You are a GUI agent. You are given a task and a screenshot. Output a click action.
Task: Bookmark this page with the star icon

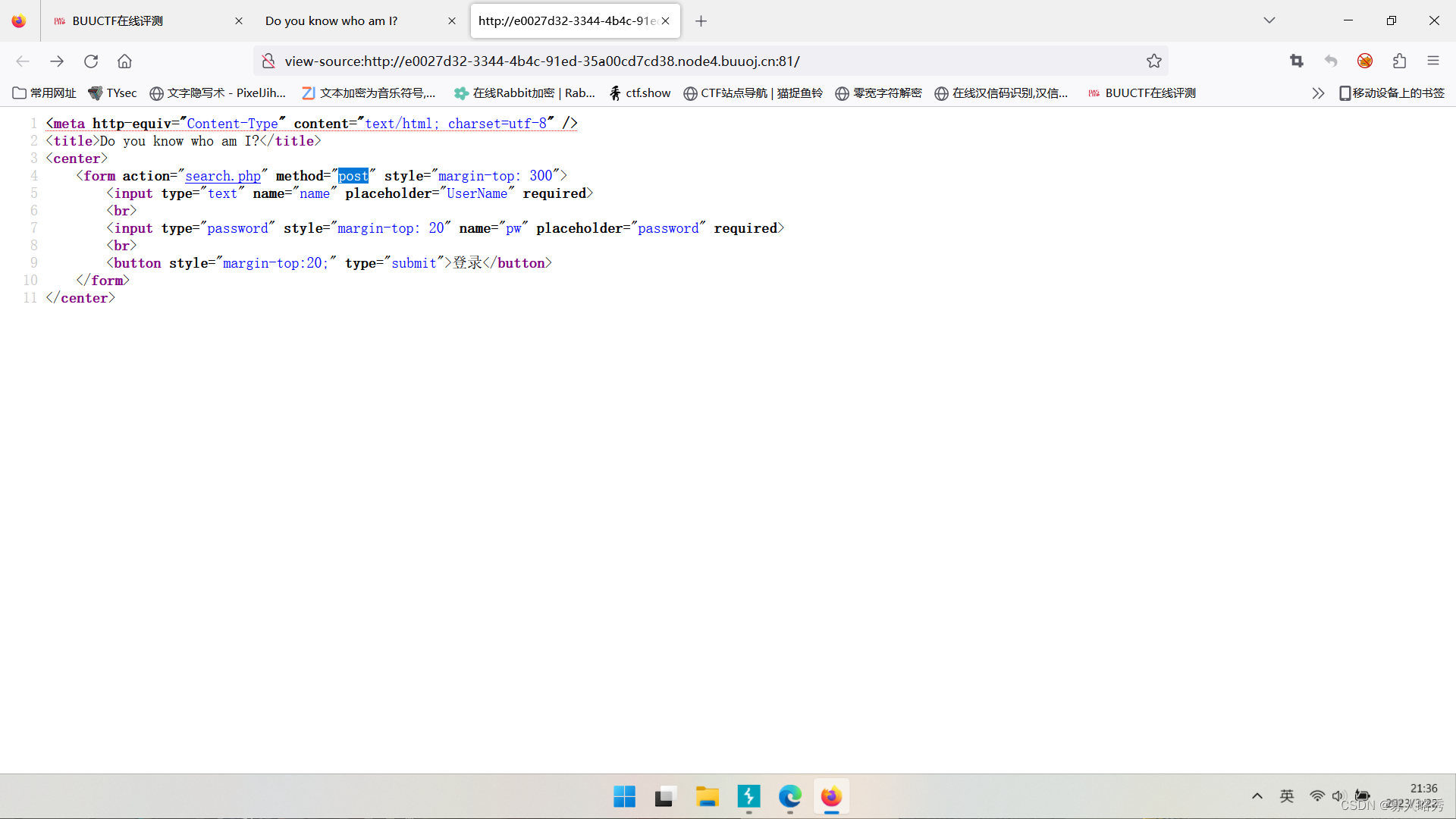pos(1153,61)
